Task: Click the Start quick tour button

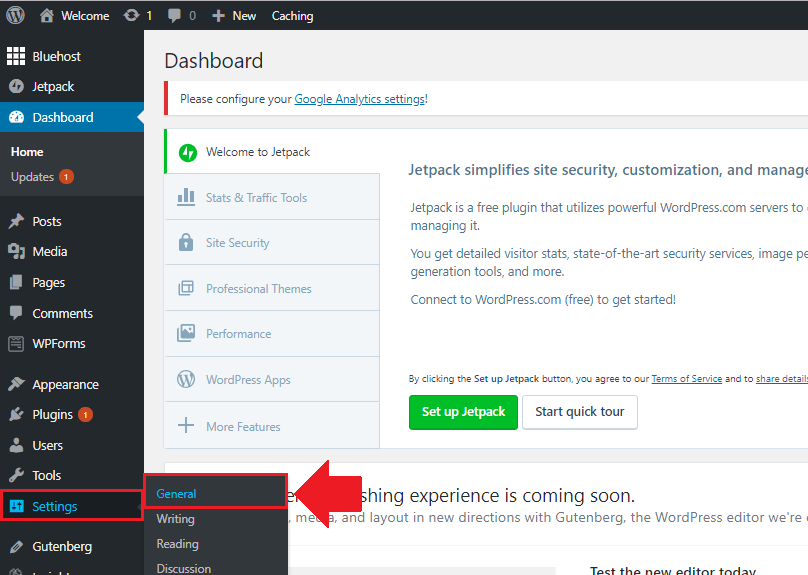Action: coord(580,412)
